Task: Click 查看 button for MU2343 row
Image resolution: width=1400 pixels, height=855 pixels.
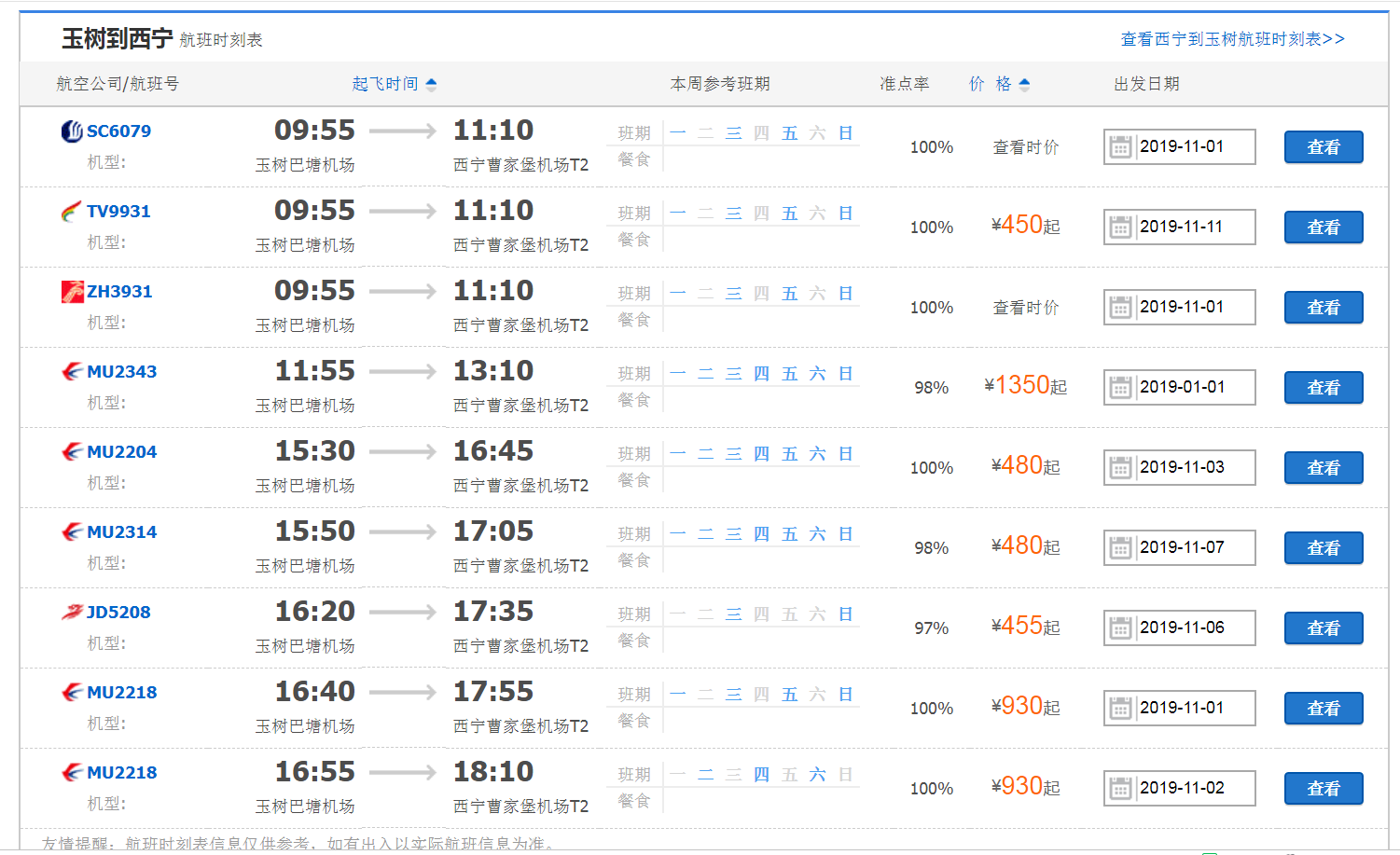Action: [x=1324, y=388]
